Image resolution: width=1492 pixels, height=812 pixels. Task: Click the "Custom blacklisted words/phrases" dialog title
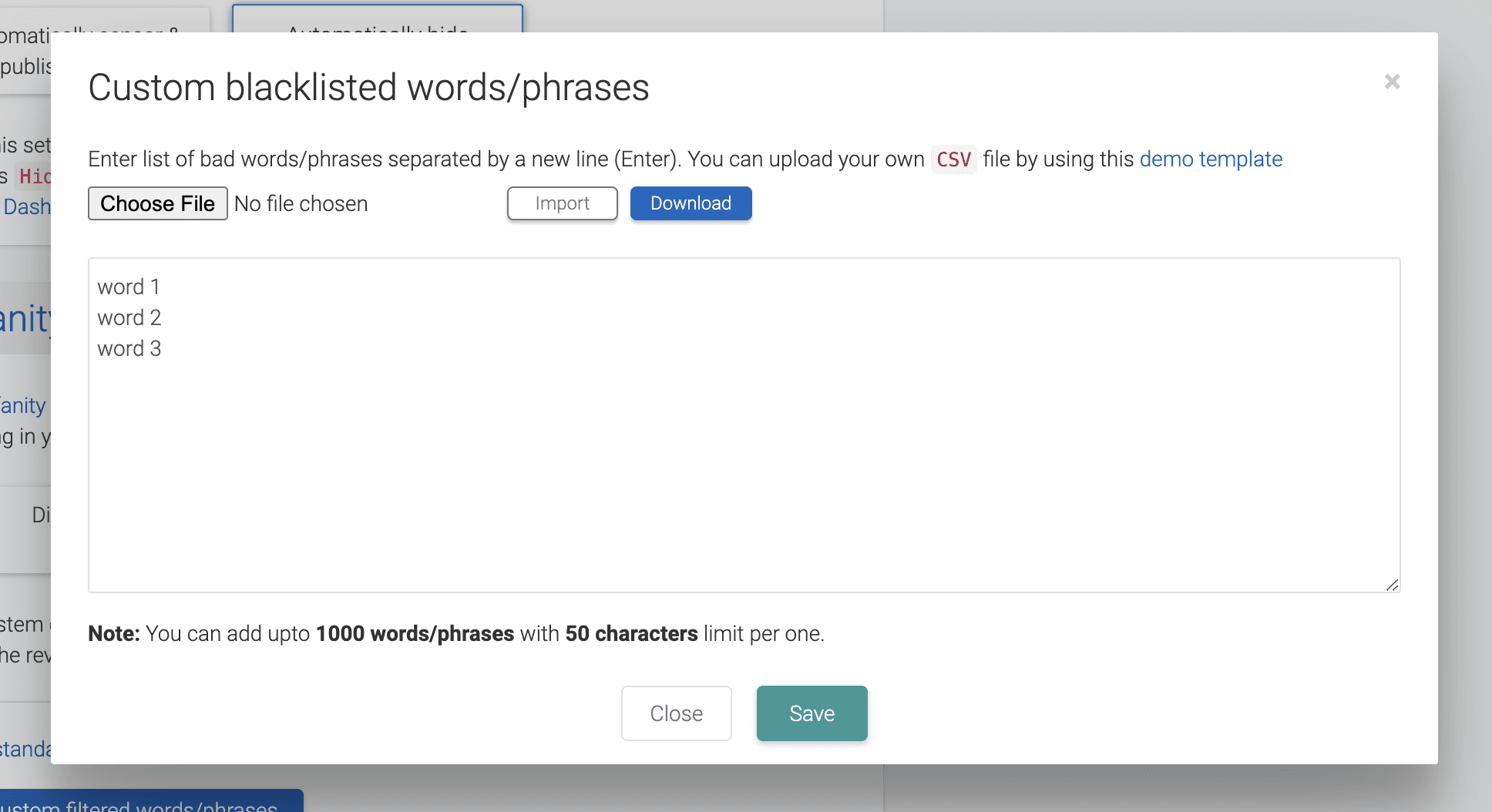pos(368,87)
